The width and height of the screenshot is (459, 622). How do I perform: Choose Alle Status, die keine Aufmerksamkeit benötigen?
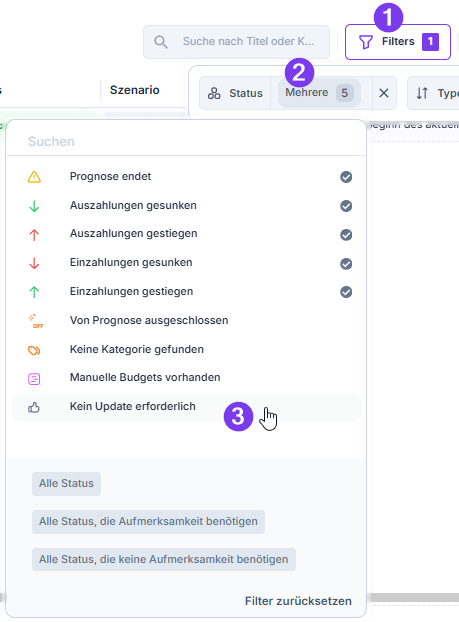(164, 560)
